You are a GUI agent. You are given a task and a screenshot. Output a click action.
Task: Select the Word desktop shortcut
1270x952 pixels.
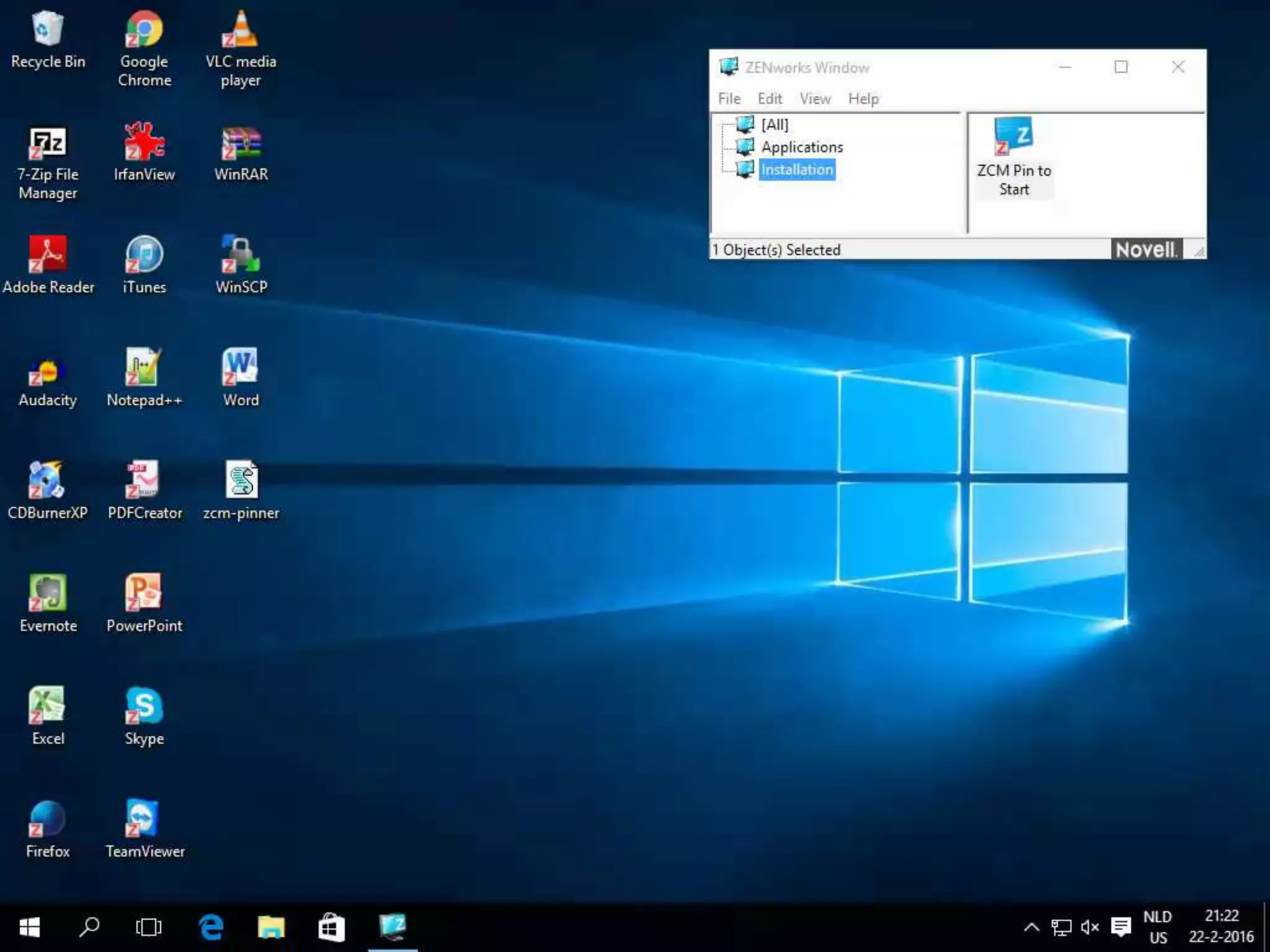click(x=241, y=378)
